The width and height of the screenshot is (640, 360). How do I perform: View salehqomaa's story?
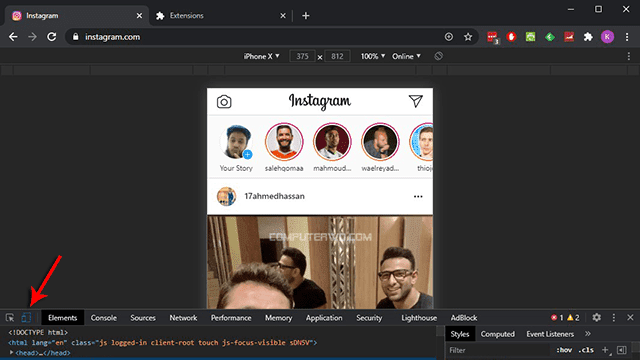(x=284, y=142)
